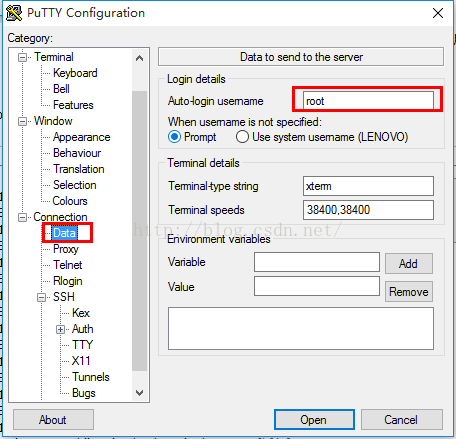Image resolution: width=456 pixels, height=439 pixels.
Task: Click the Cancel button
Action: pyautogui.click(x=402, y=420)
